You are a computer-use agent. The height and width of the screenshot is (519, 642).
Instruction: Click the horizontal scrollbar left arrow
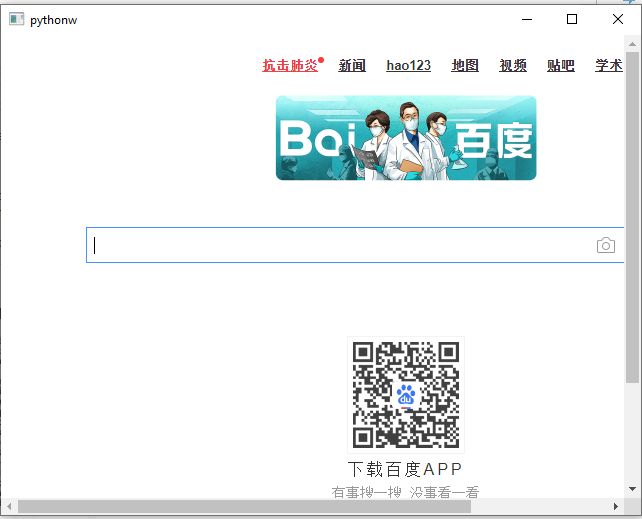[9, 507]
